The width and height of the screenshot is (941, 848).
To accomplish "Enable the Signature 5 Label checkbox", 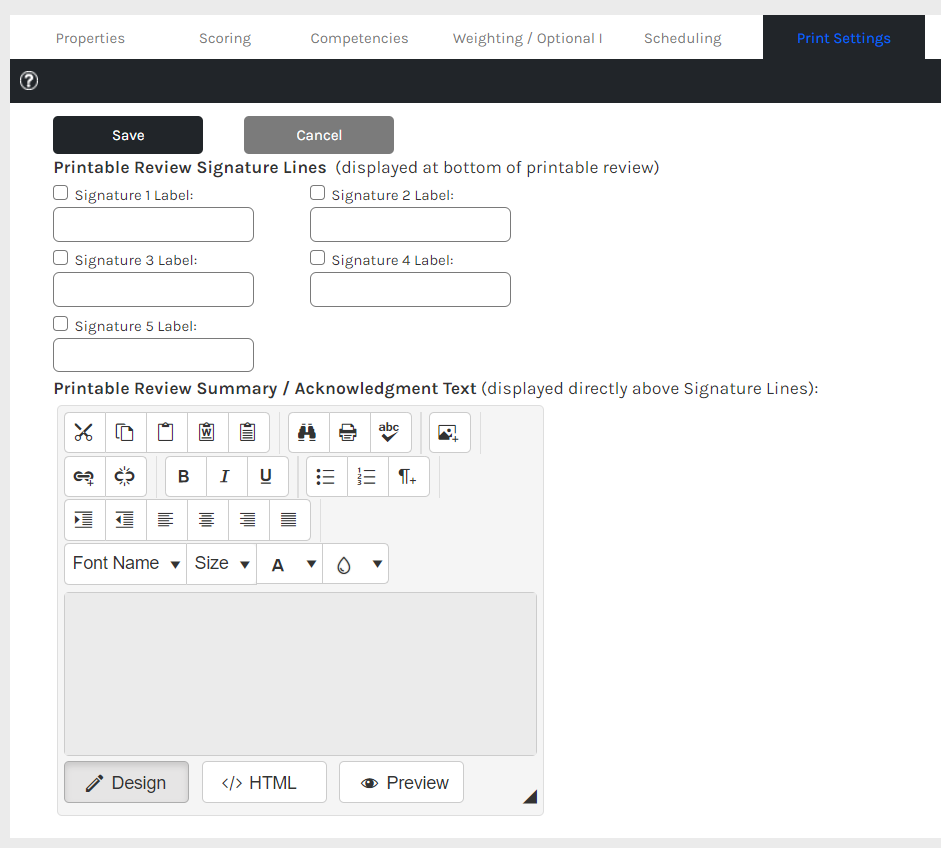I will (61, 323).
